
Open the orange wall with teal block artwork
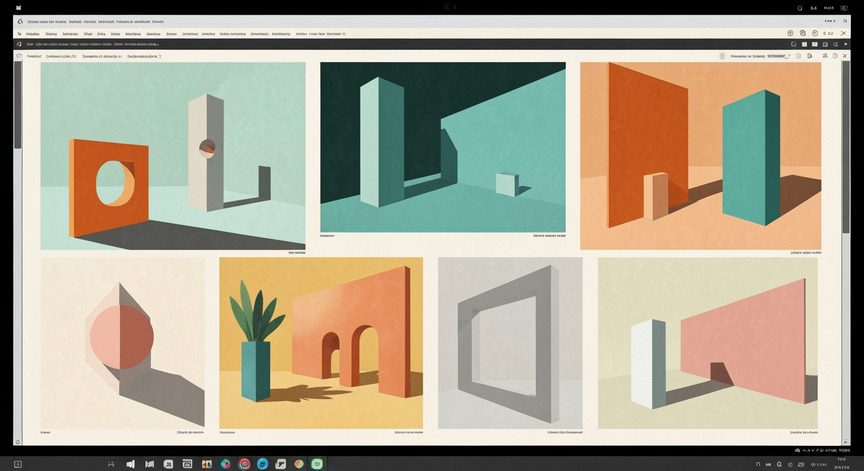coord(700,156)
